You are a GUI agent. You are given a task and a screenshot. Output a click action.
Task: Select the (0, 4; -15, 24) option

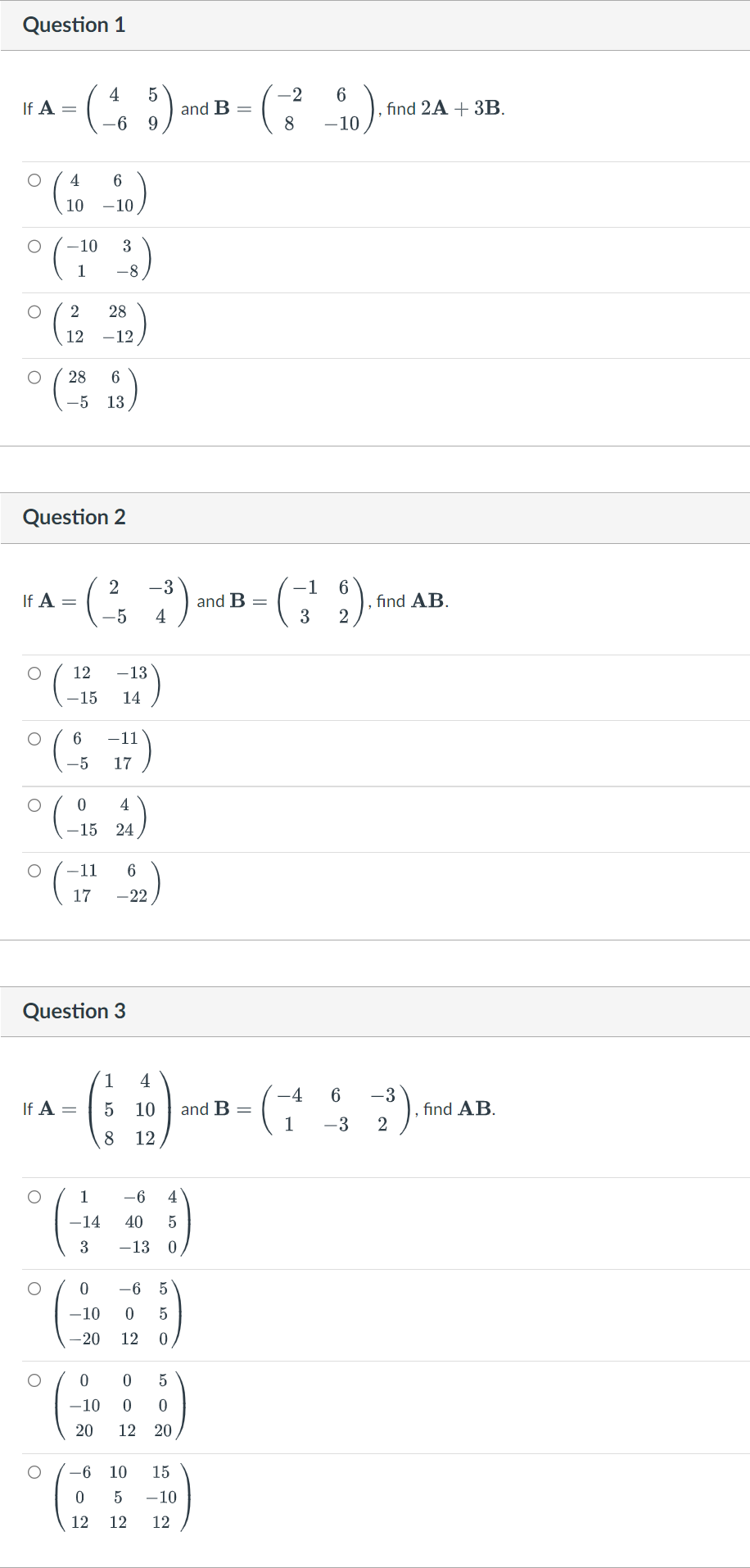tap(34, 804)
